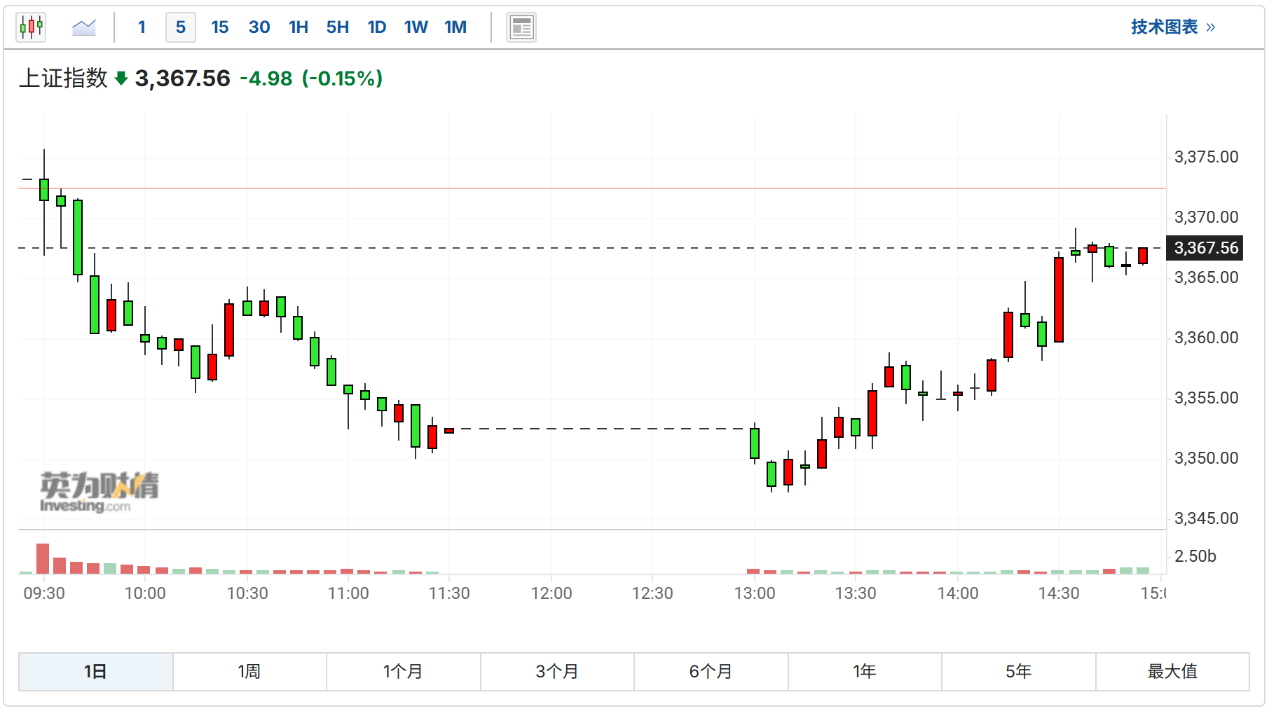Switch to the 3个月 range tab
The image size is (1269, 711).
[x=557, y=671]
